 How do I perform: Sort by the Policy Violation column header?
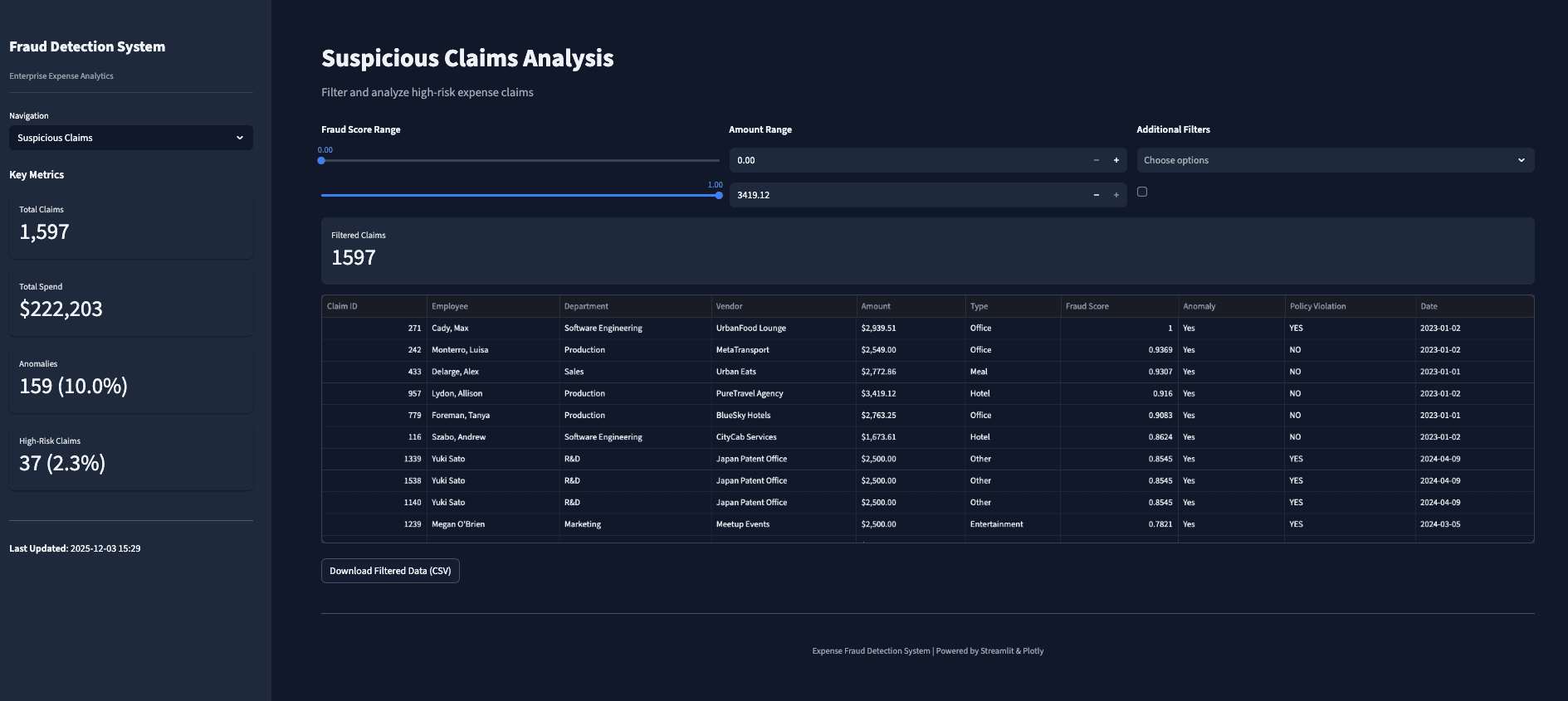click(x=1350, y=306)
